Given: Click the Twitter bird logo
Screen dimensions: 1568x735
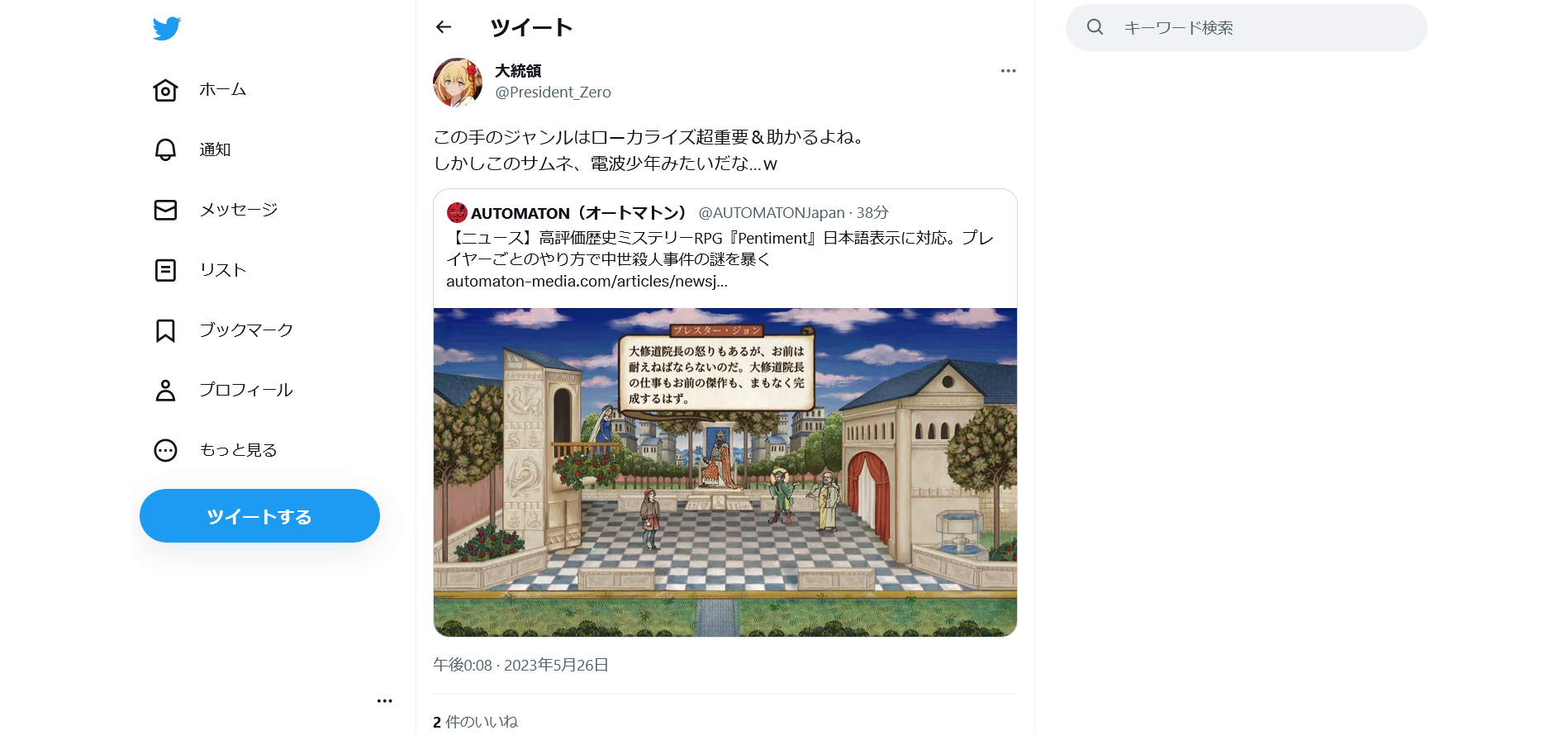Looking at the screenshot, I should tap(166, 28).
